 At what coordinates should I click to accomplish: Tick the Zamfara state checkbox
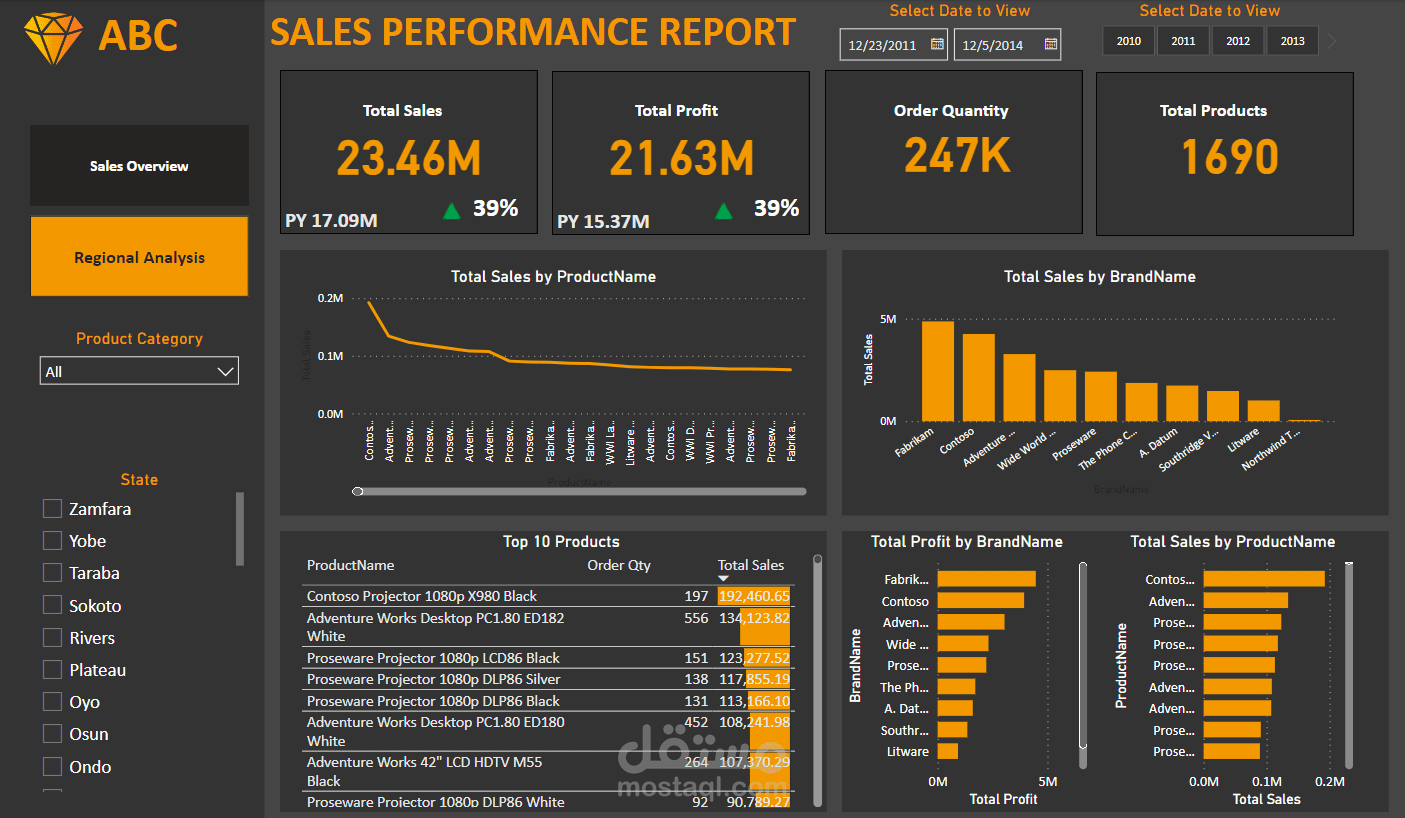[53, 509]
